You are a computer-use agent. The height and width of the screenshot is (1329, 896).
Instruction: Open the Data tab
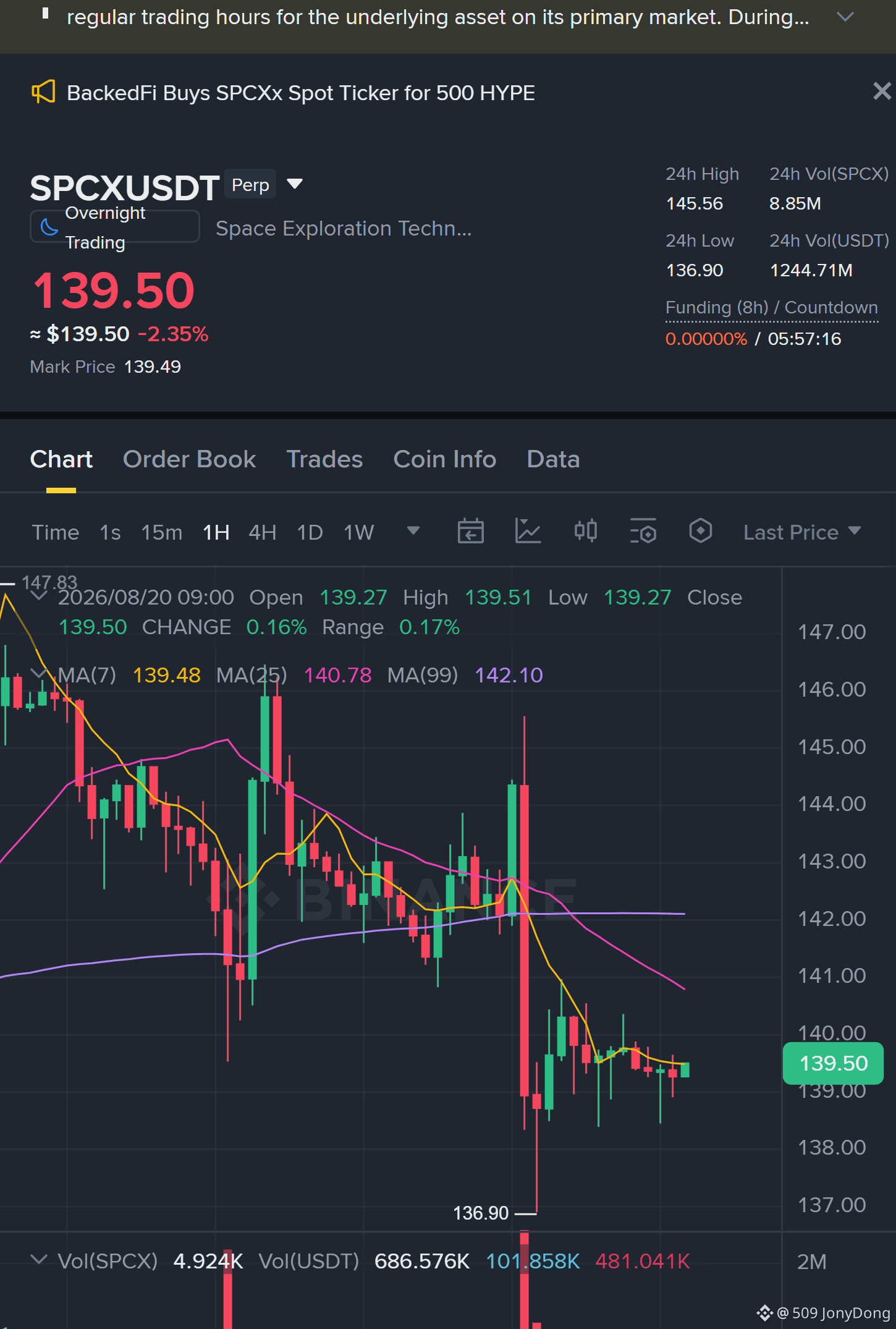coord(554,459)
